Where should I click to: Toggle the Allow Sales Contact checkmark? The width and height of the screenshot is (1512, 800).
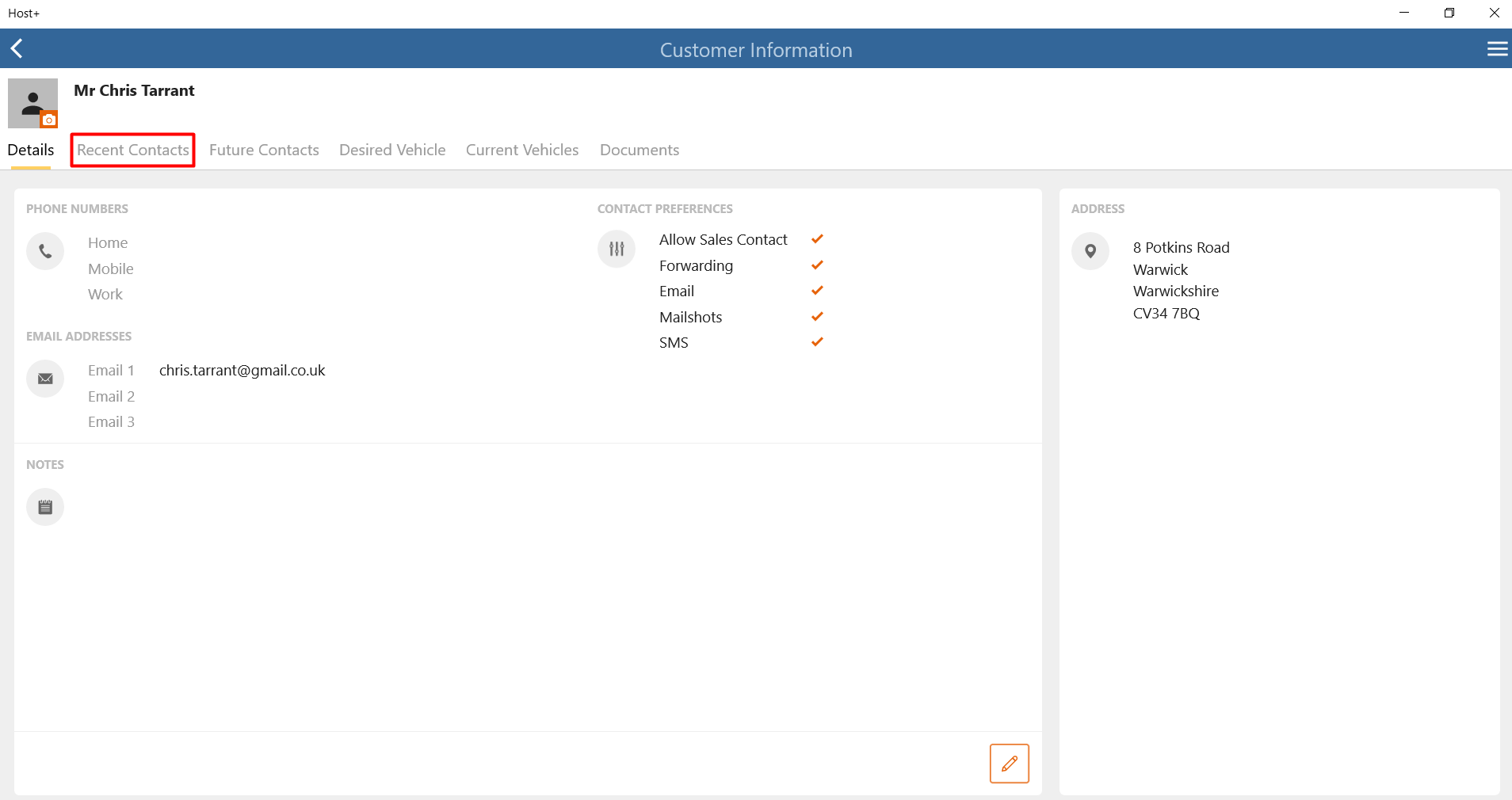[817, 239]
